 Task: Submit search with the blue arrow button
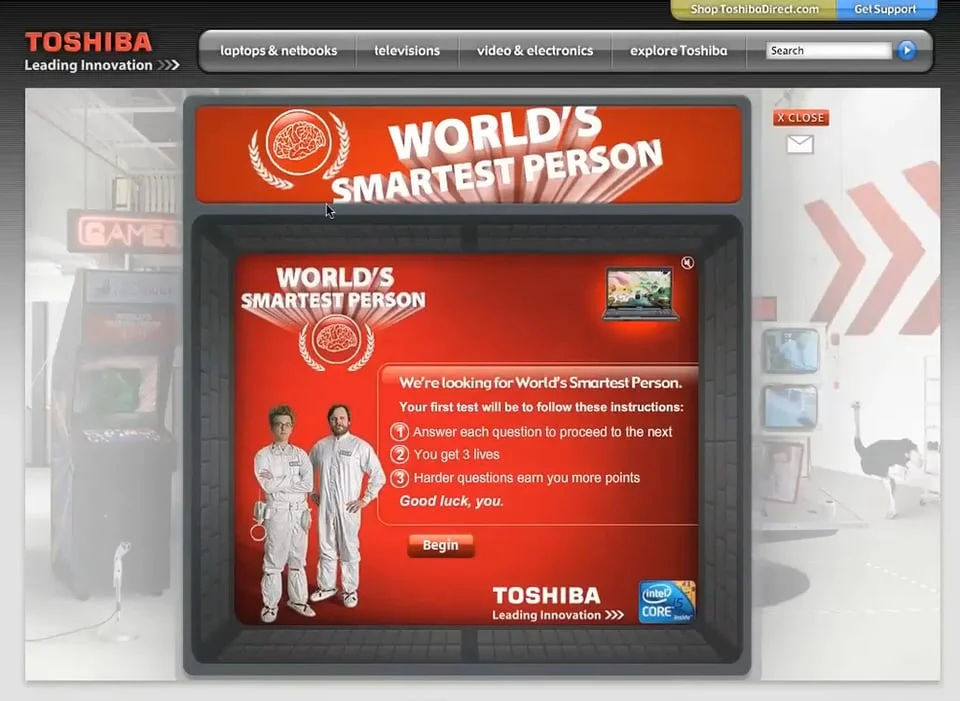point(907,50)
